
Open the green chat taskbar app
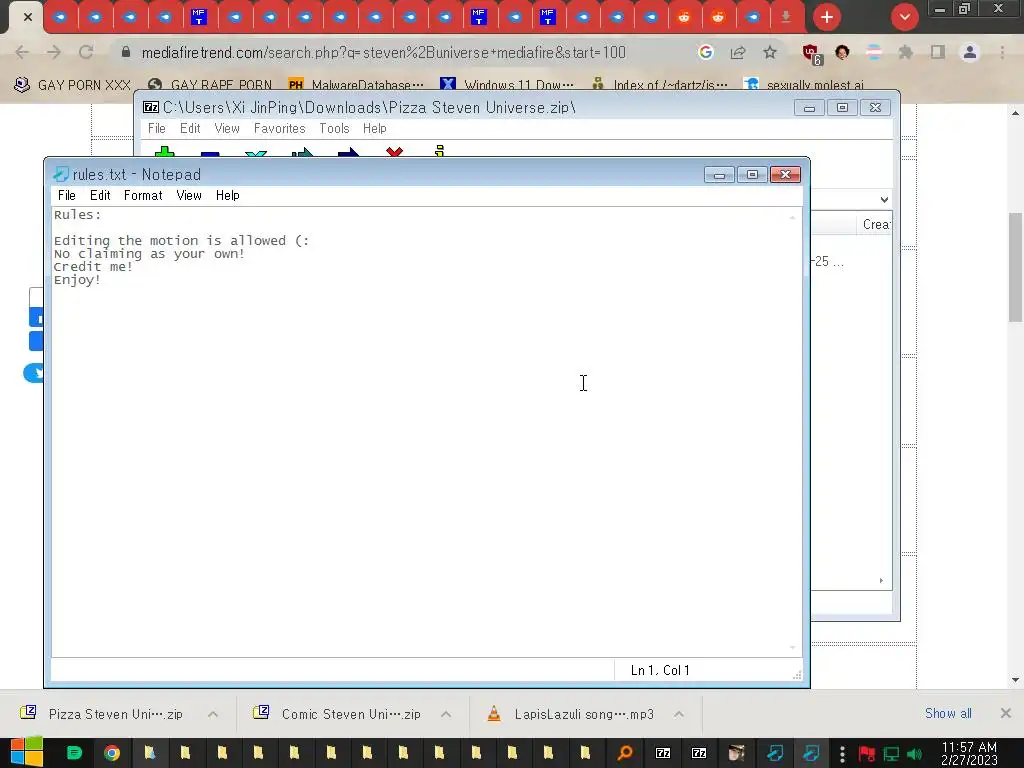click(x=74, y=753)
